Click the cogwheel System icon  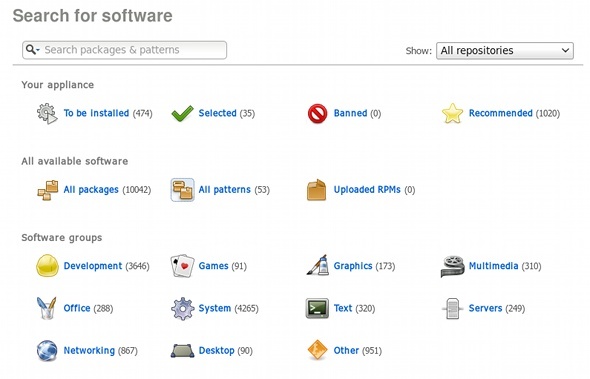click(x=182, y=309)
